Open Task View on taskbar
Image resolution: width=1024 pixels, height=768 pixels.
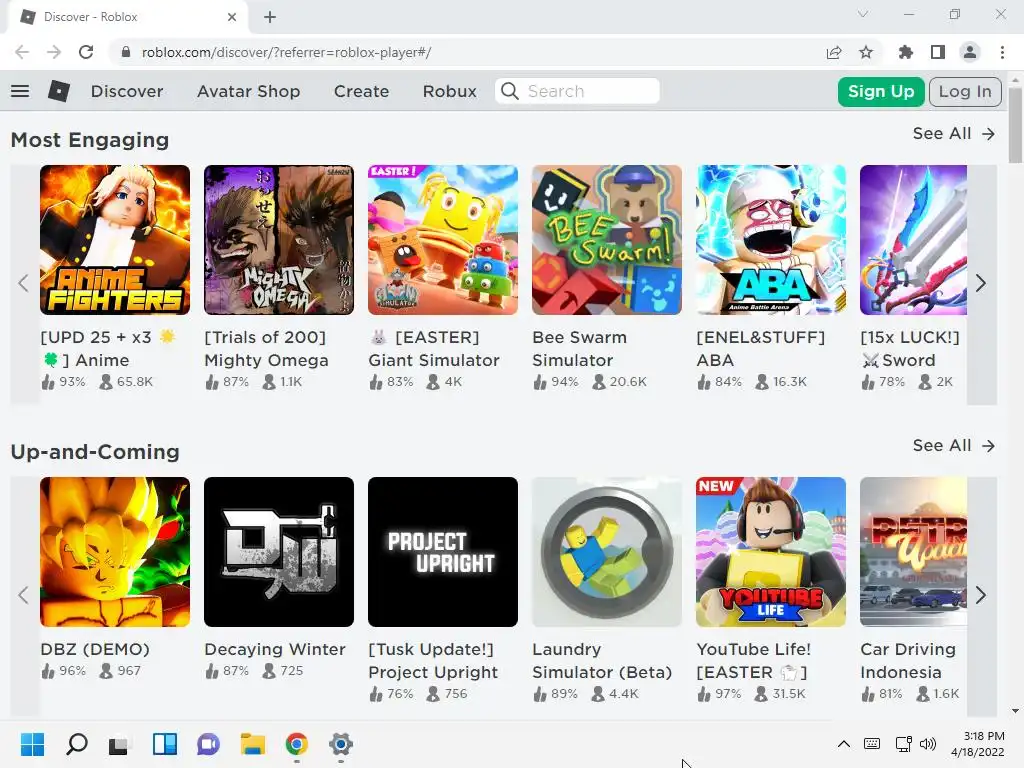point(120,744)
